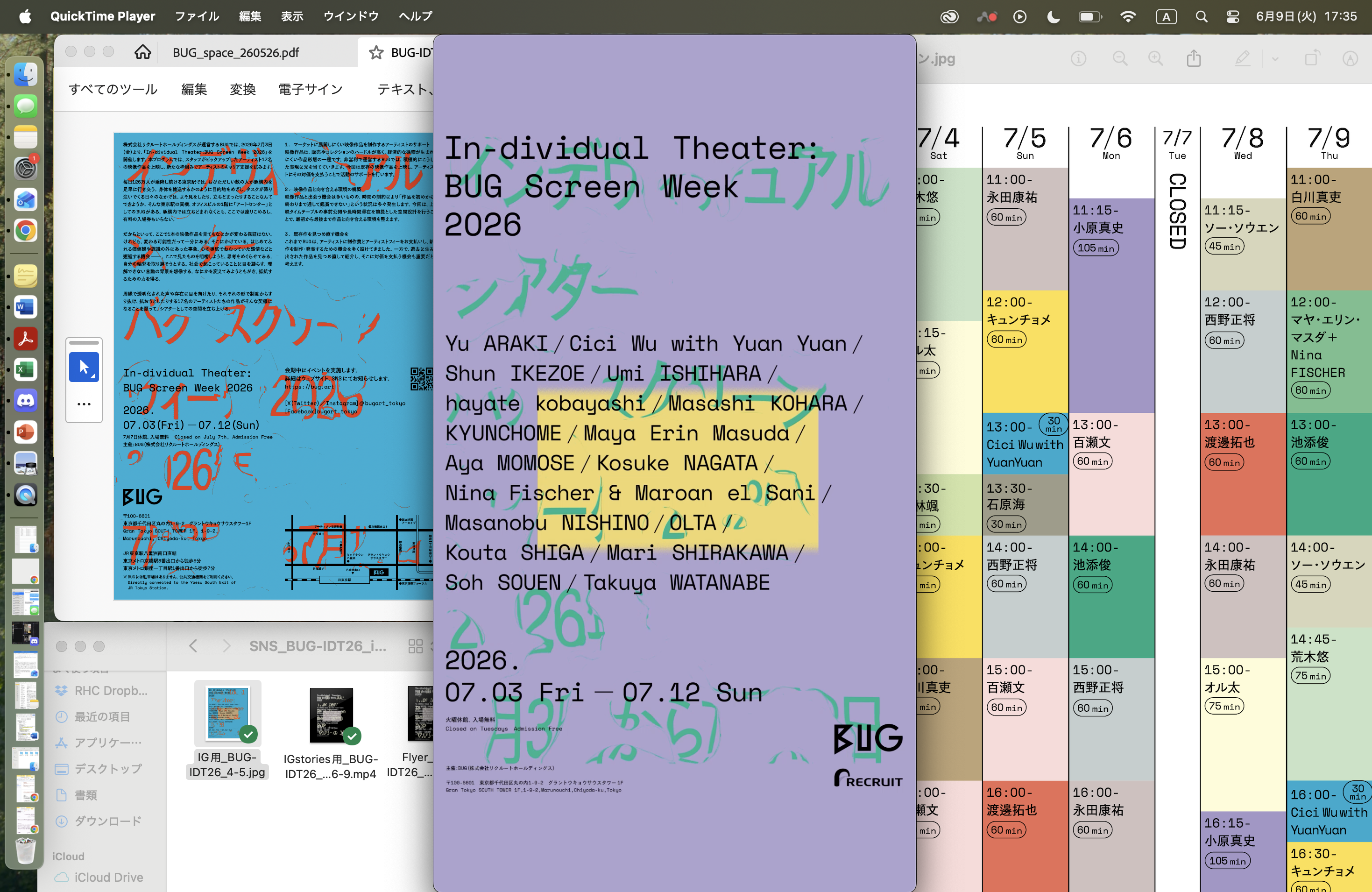Open System Settings with badge in Dock
The height and width of the screenshot is (892, 1372).
click(x=25, y=169)
